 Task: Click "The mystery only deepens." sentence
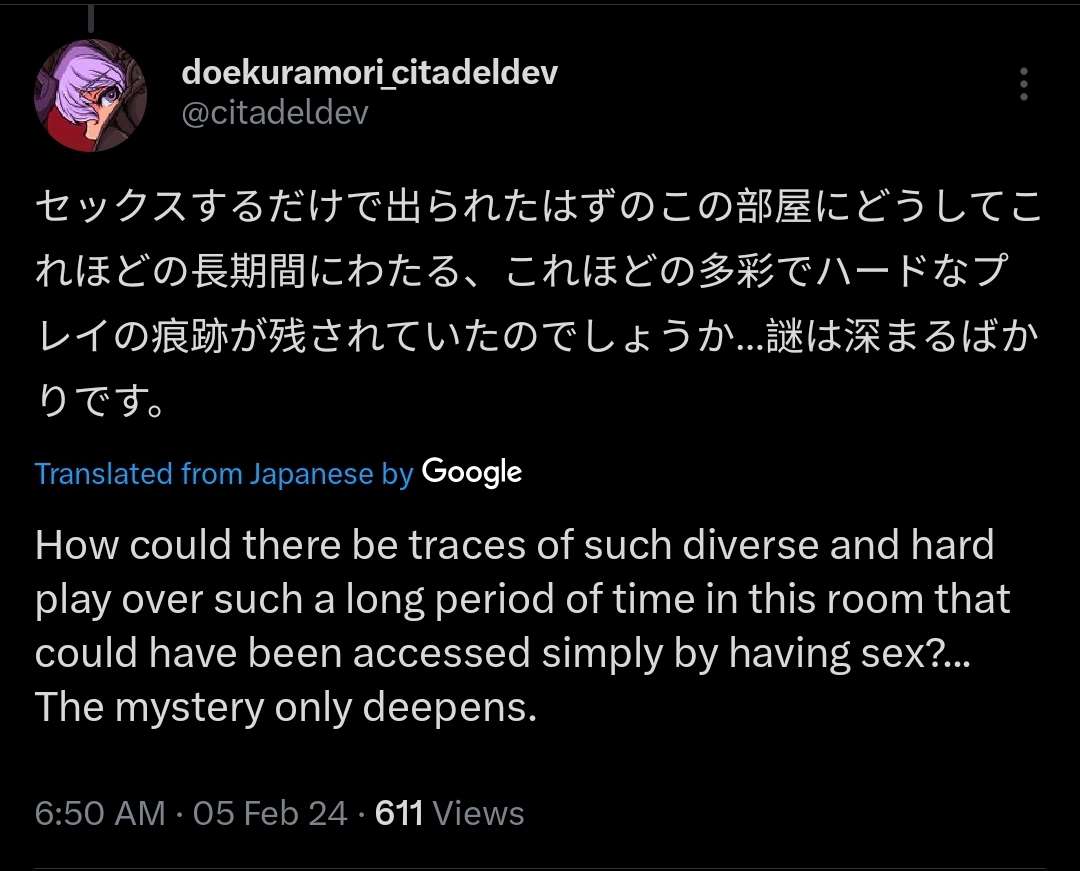tap(285, 708)
